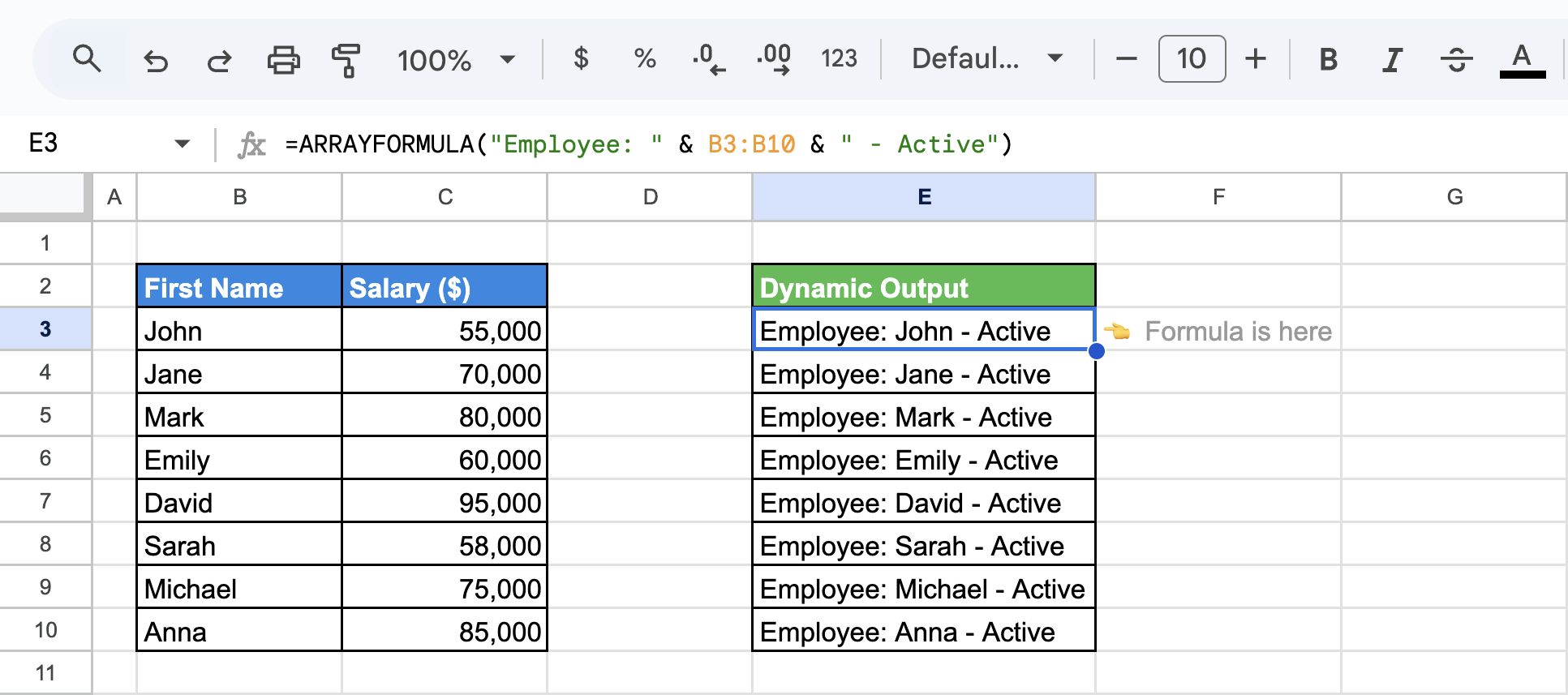1568x695 pixels.
Task: Expand the Name box dropdown arrow
Action: click(183, 144)
